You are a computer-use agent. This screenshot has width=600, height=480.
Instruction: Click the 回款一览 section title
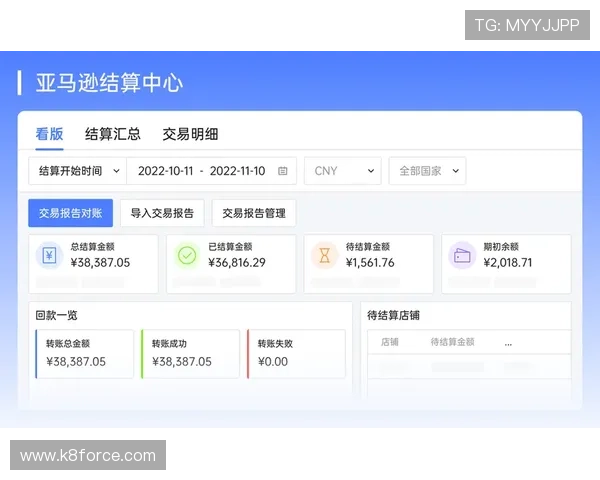[x=56, y=315]
